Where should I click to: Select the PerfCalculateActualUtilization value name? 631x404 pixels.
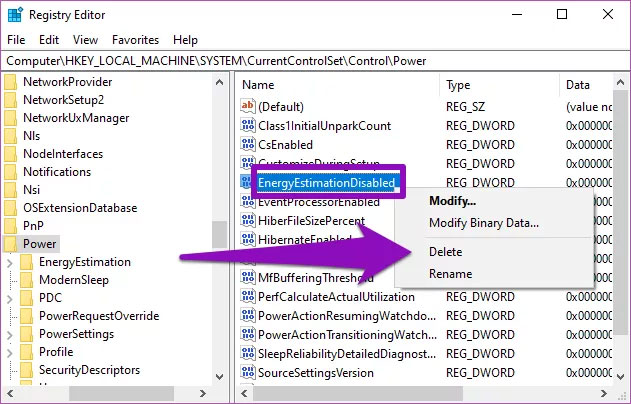(336, 297)
